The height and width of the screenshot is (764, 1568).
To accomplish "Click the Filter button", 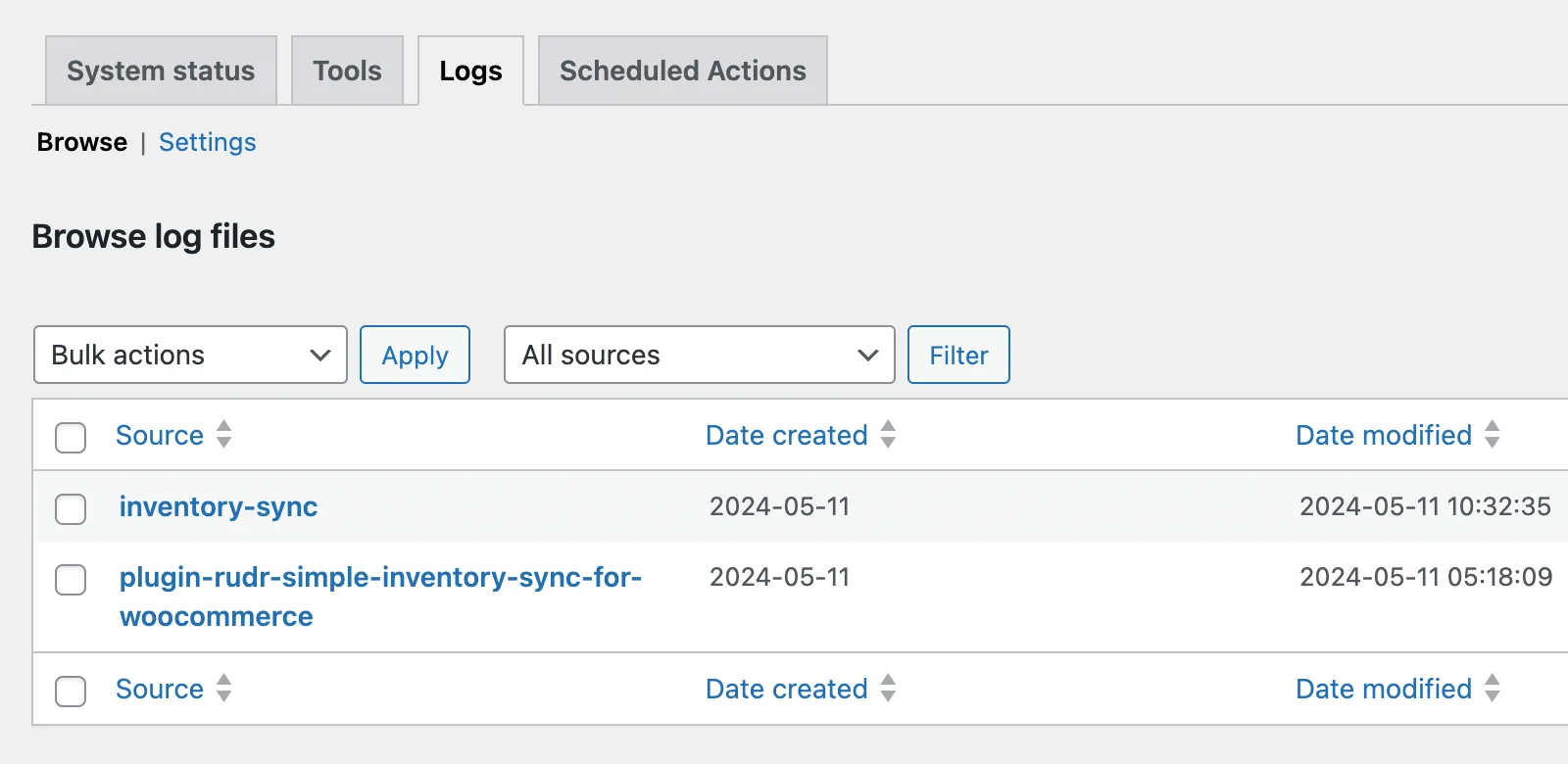I will (958, 355).
